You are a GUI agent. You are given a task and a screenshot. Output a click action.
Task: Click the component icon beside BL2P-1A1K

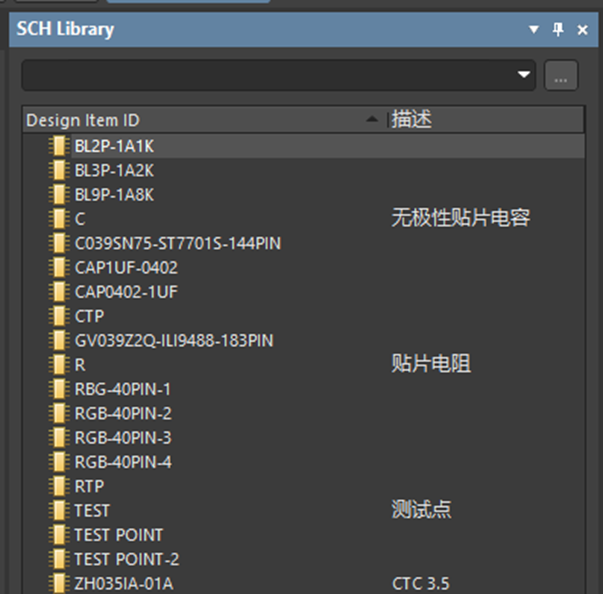click(x=59, y=146)
